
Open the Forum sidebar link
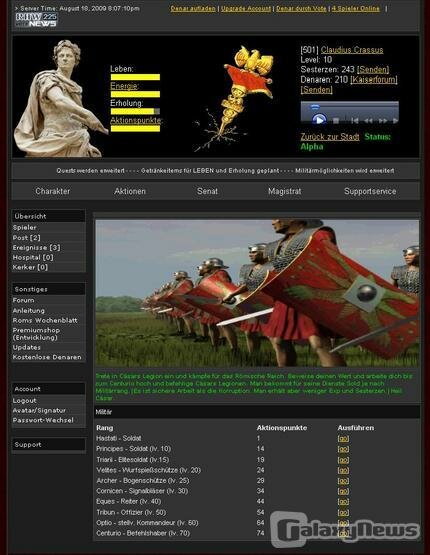click(x=23, y=300)
